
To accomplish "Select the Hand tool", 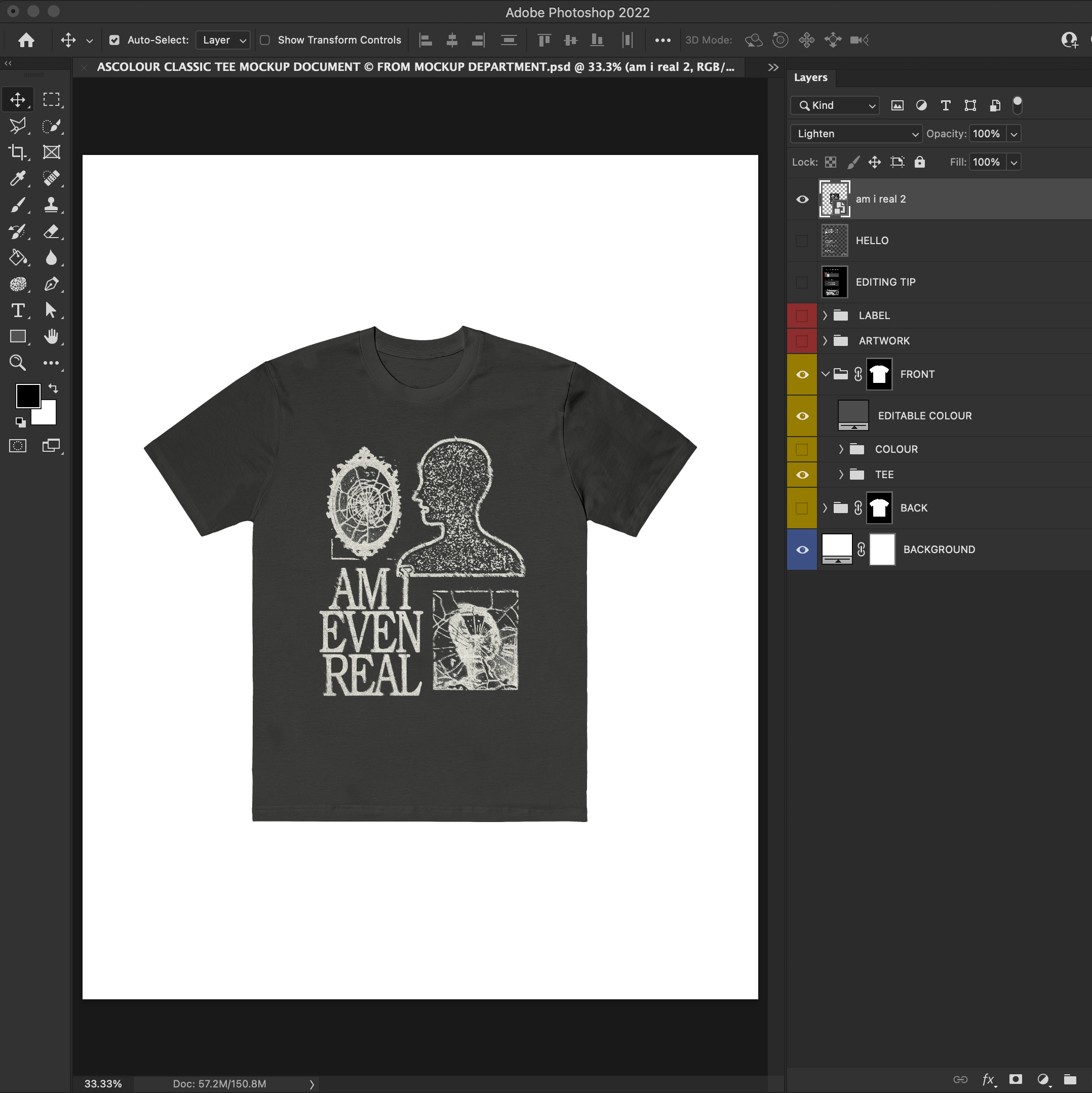I will tap(51, 337).
